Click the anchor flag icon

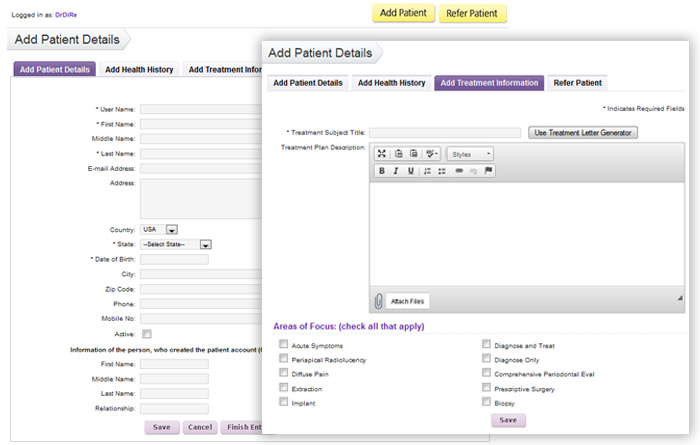tap(489, 171)
